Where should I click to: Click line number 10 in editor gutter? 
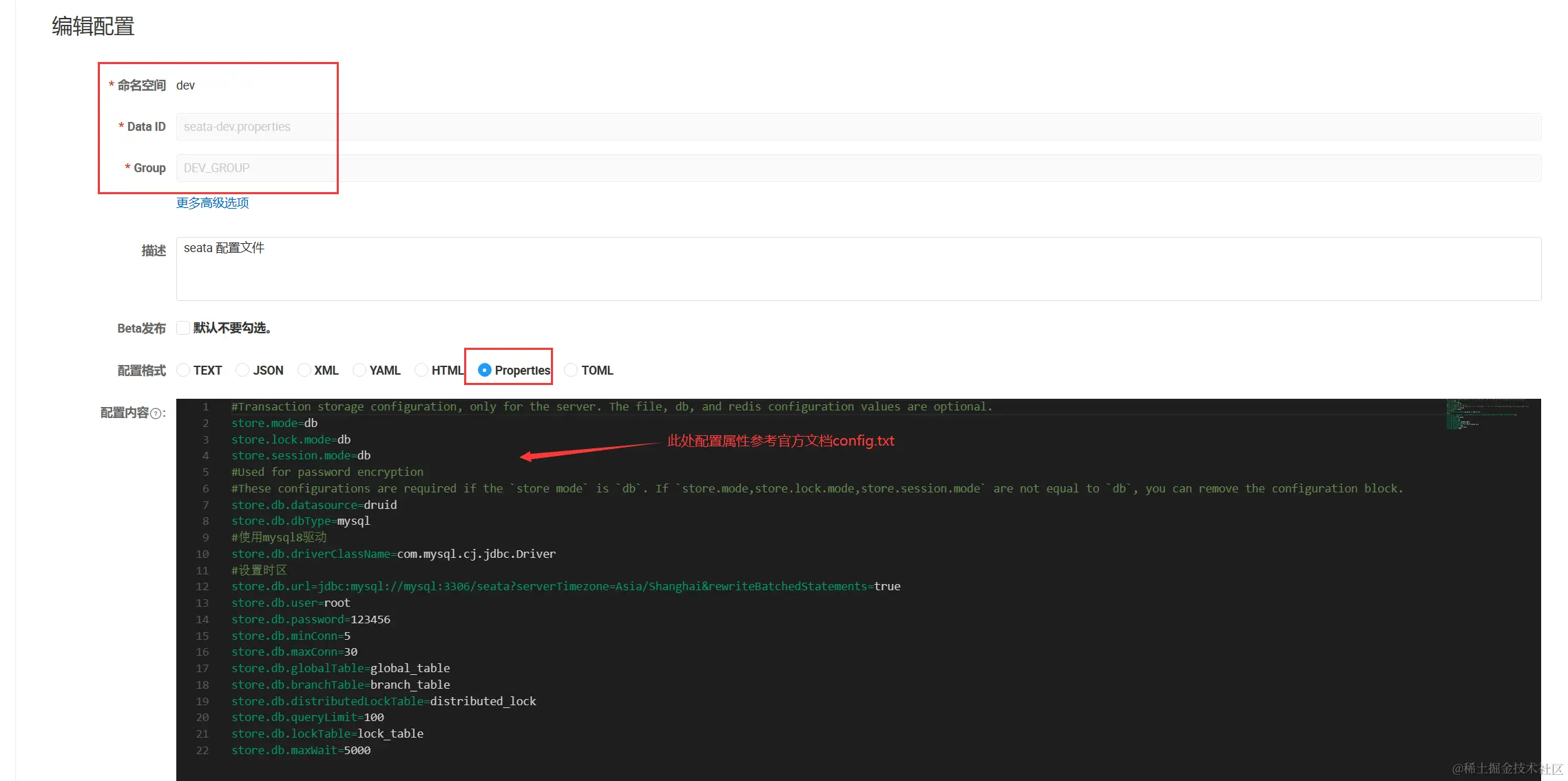tap(202, 554)
